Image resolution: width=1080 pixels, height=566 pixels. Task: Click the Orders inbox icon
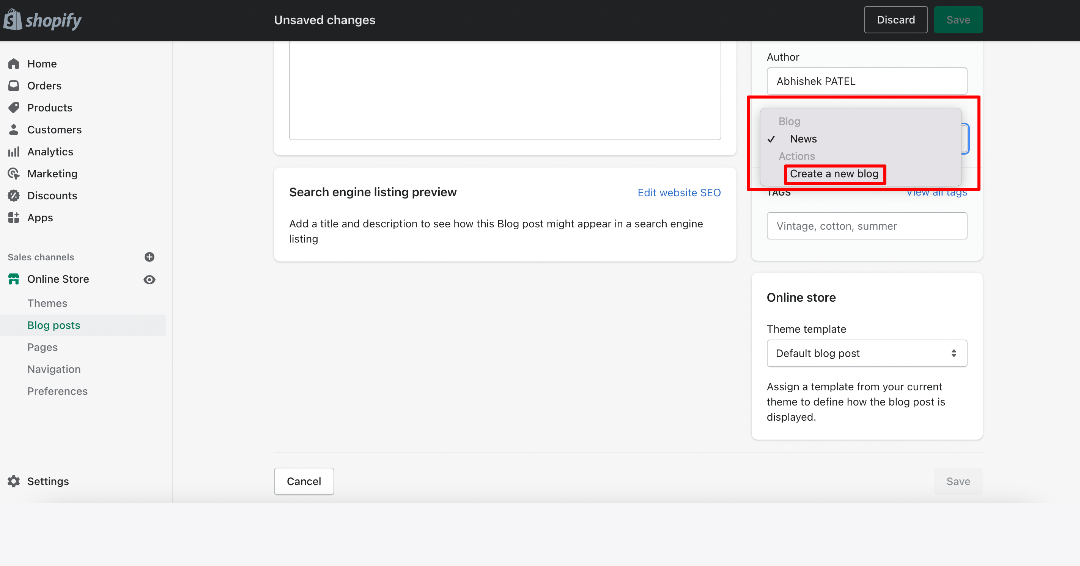click(x=13, y=85)
